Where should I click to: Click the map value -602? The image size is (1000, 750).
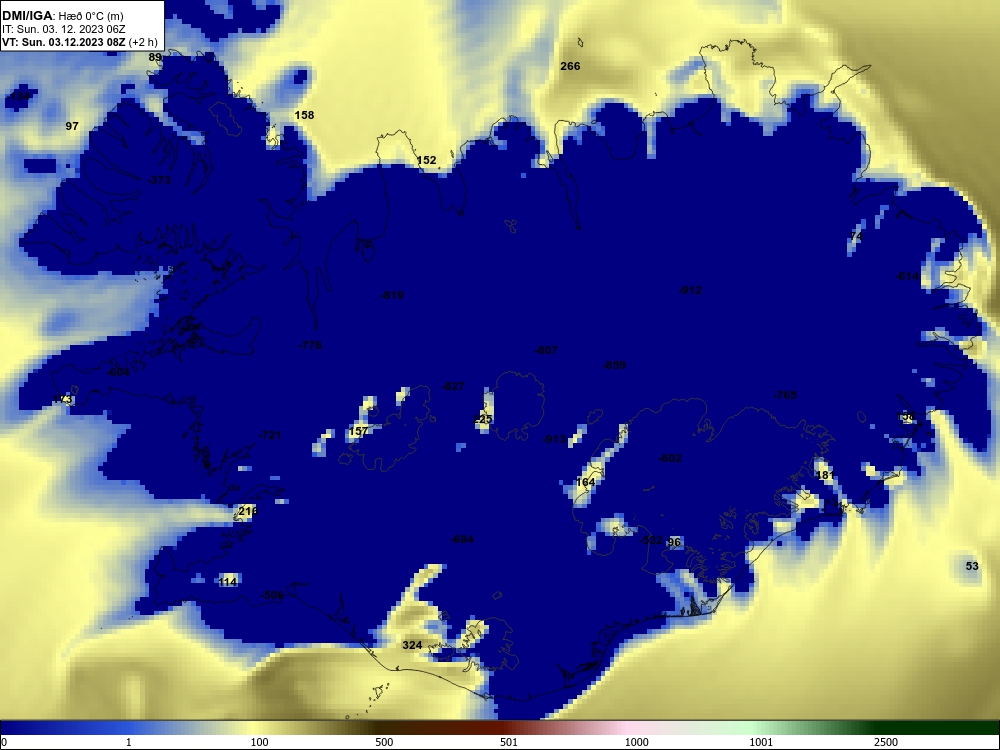670,458
